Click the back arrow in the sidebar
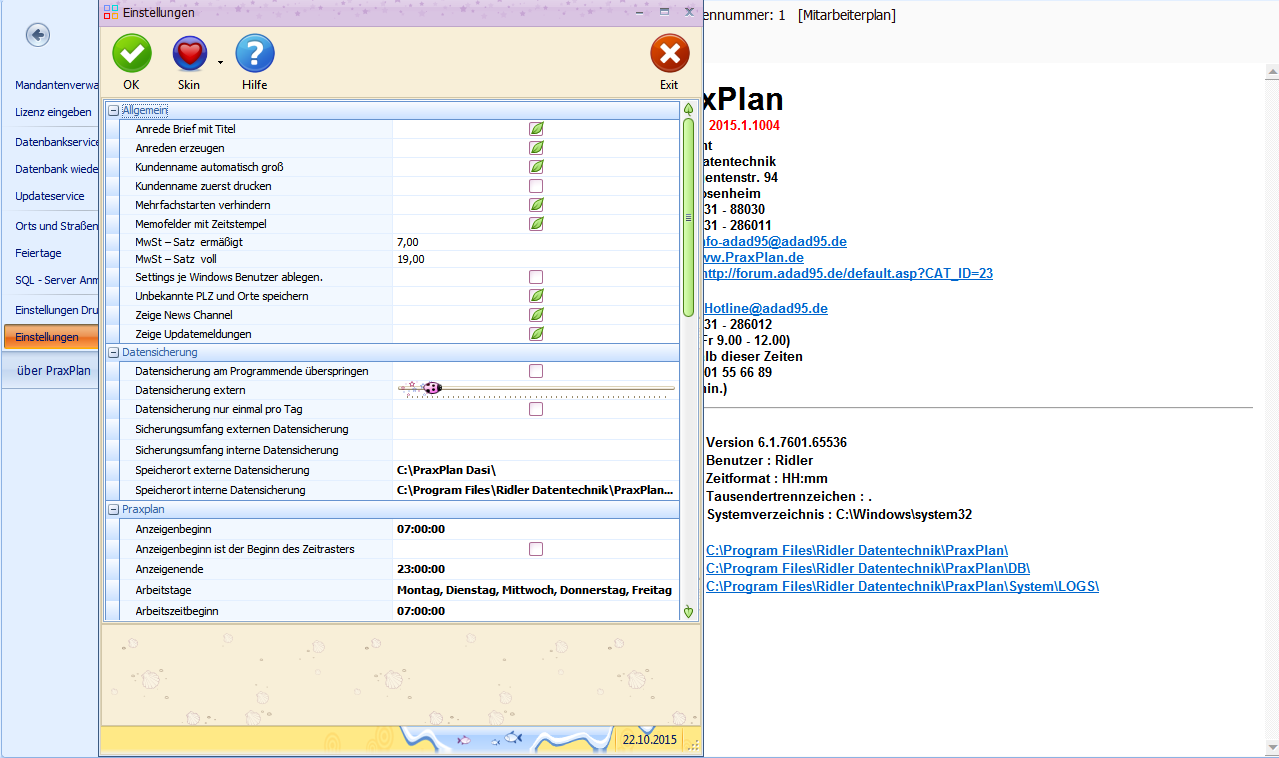This screenshot has width=1279, height=758. click(38, 36)
